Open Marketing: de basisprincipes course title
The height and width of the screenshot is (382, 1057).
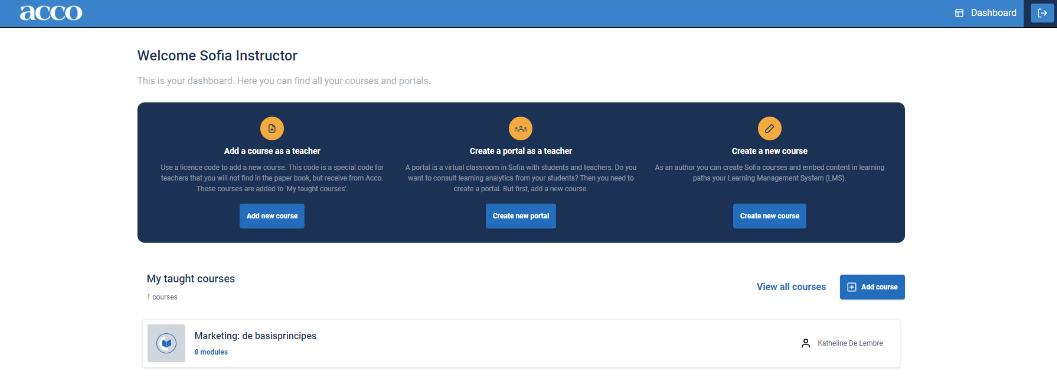(255, 336)
